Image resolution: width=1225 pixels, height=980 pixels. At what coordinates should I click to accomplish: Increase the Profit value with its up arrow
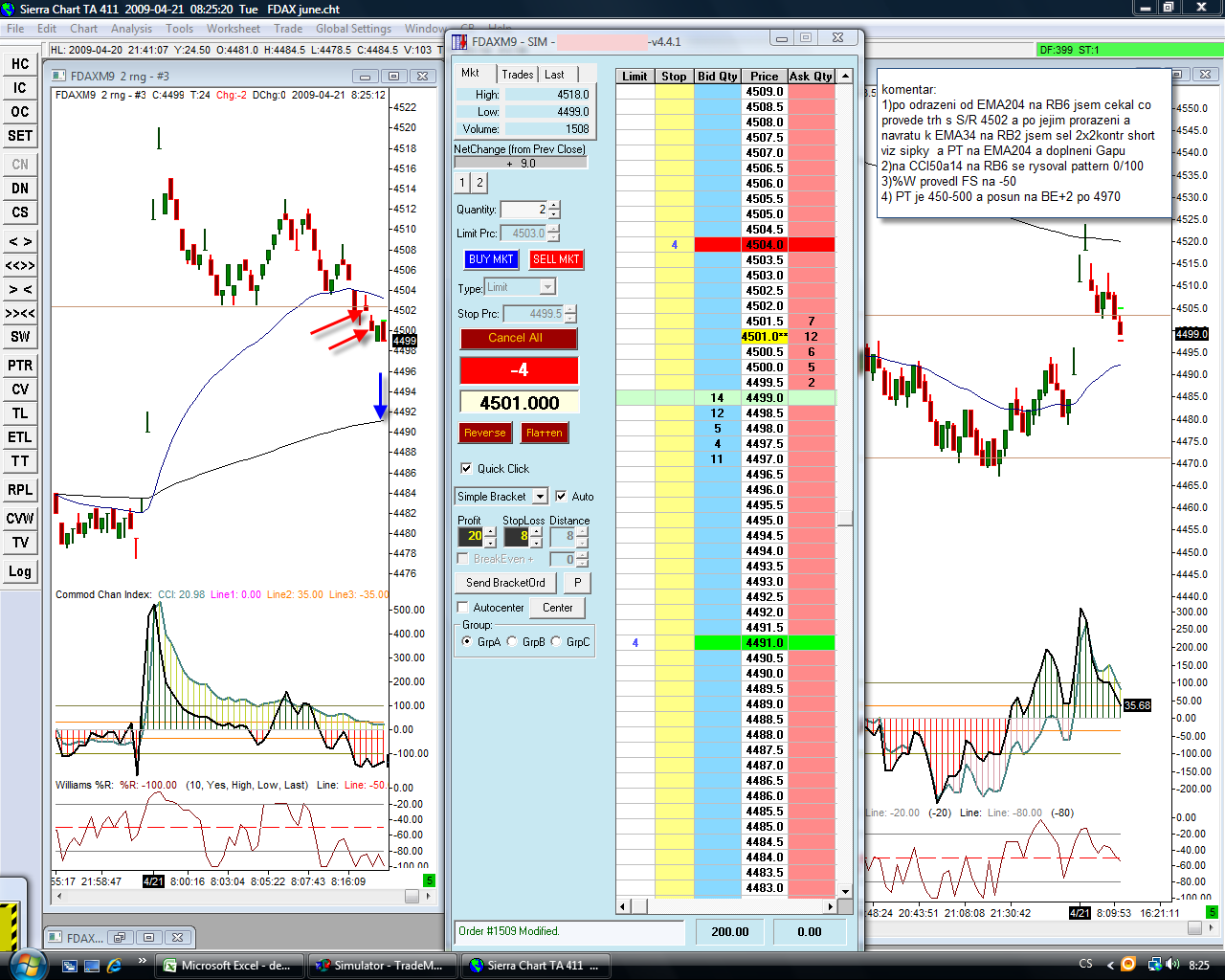pyautogui.click(x=490, y=532)
